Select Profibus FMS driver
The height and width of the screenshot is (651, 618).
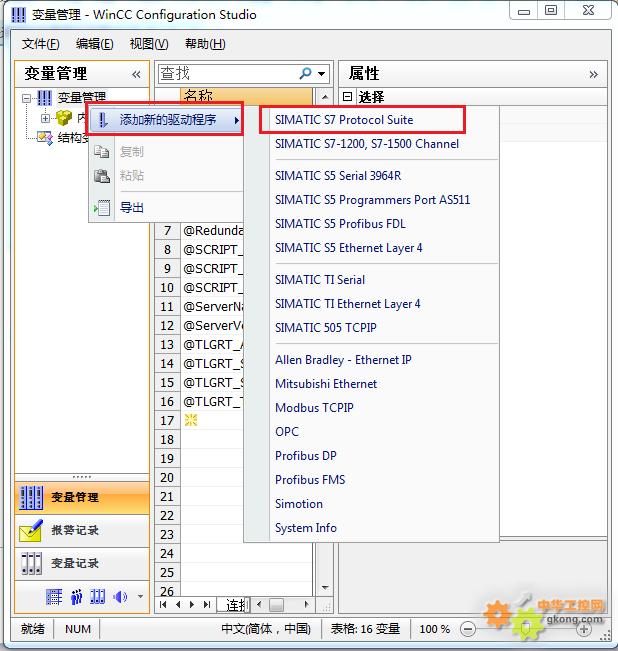click(310, 480)
